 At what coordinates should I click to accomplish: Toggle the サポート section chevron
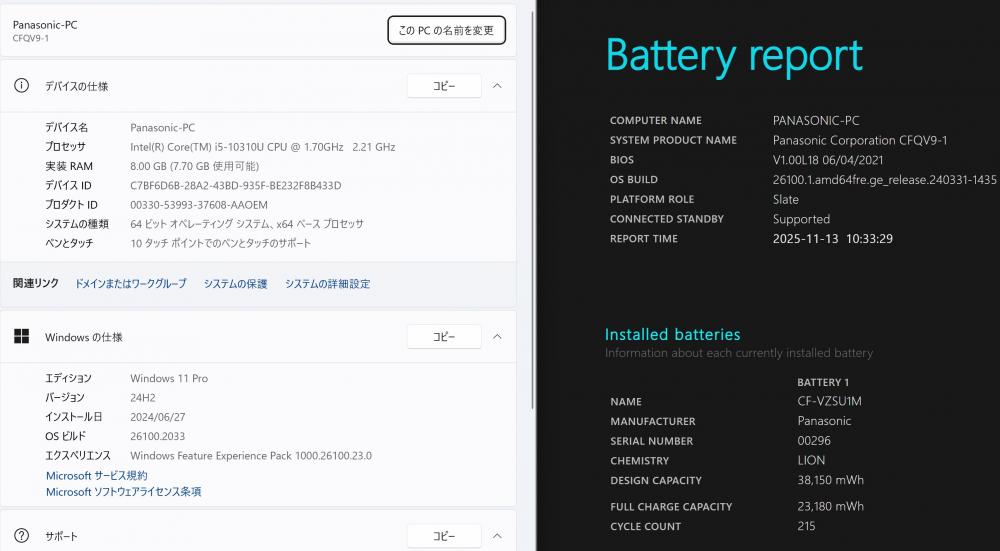click(497, 536)
